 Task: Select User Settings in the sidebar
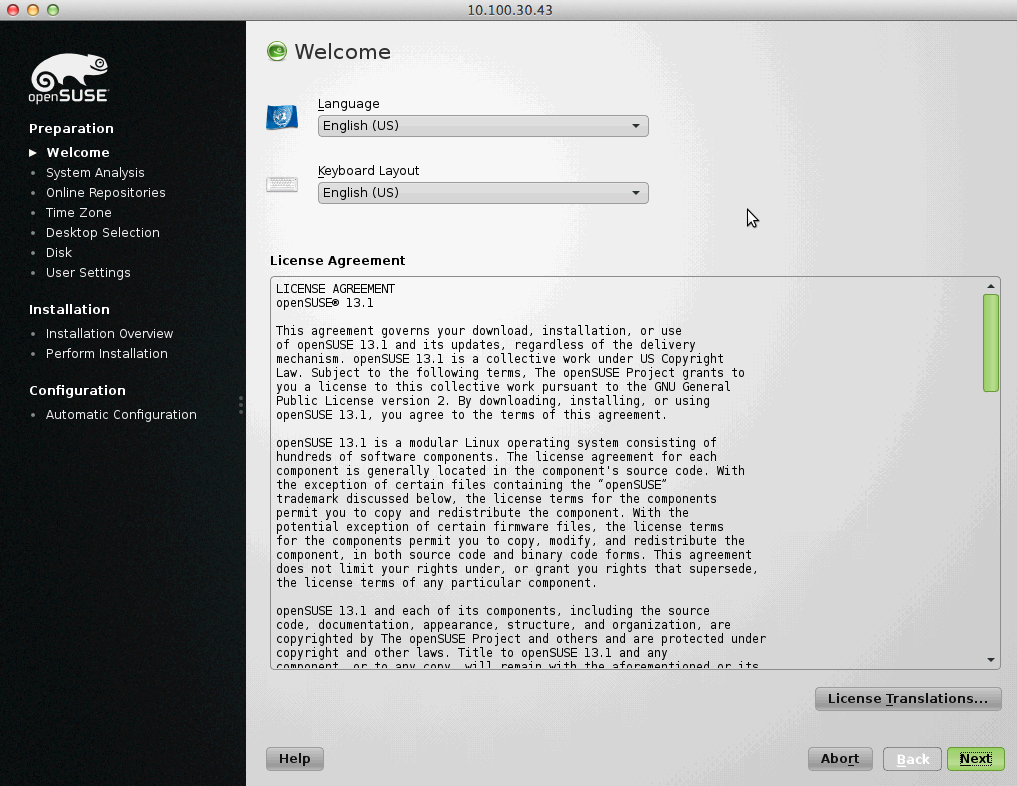88,272
